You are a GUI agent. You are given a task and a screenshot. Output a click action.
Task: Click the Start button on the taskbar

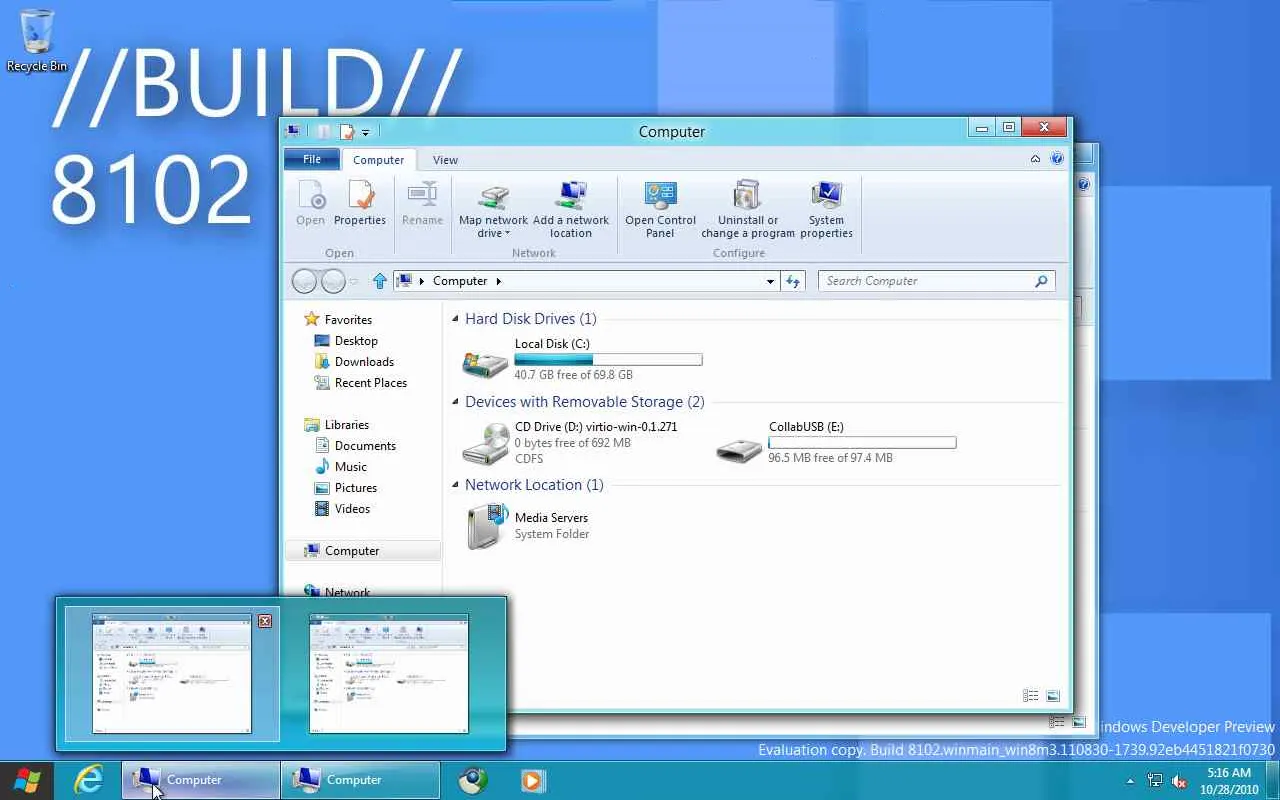click(27, 780)
